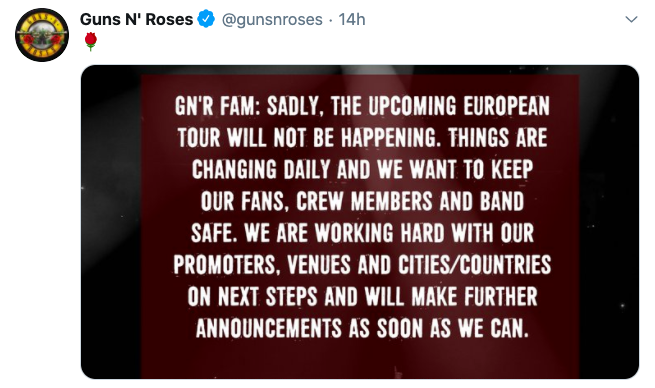Screen dimensions: 655x388
Task: Select the 'HAPPENING.' word in the image
Action: pyautogui.click(x=391, y=138)
